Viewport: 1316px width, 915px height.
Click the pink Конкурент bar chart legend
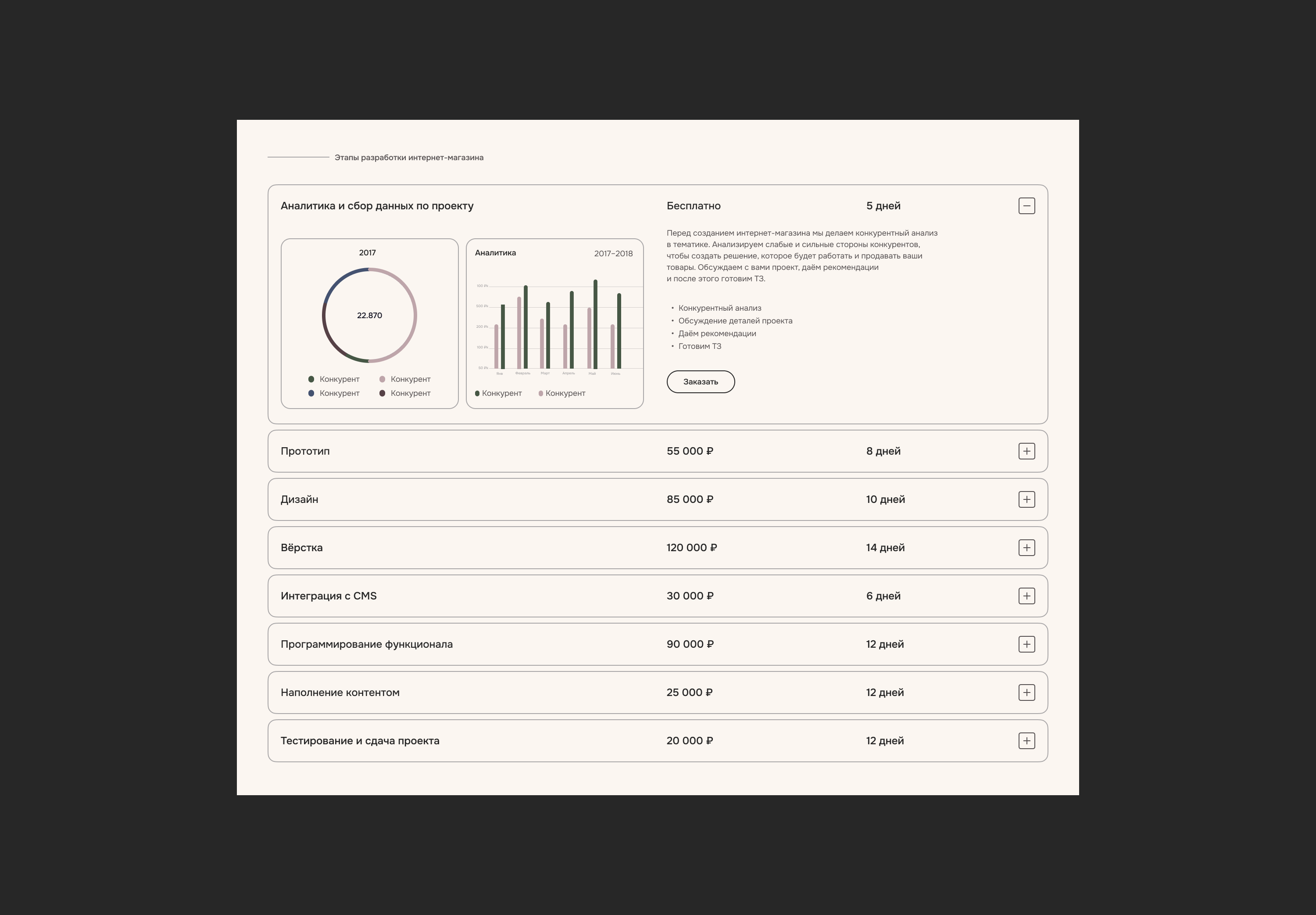tap(561, 393)
